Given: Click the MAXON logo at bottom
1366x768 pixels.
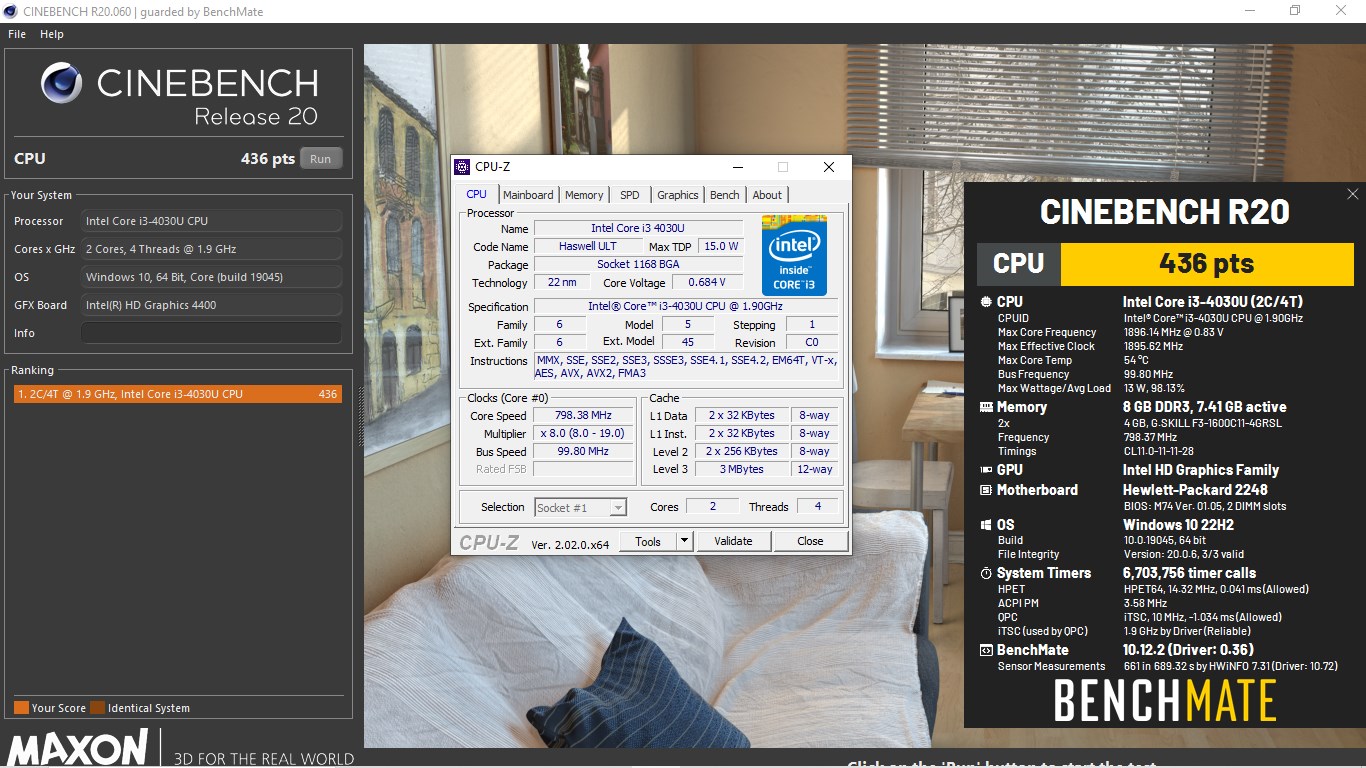Looking at the screenshot, I should pos(78,748).
